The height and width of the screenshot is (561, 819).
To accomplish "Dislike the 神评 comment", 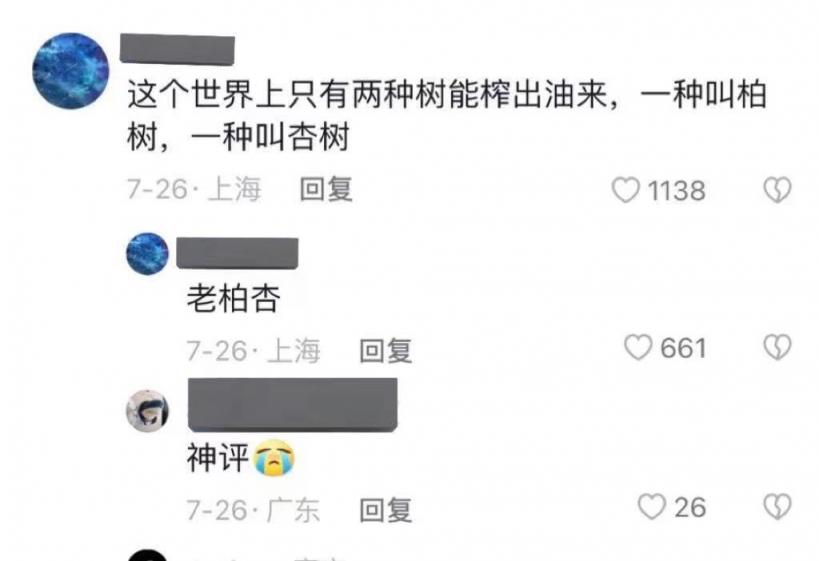I will click(777, 507).
